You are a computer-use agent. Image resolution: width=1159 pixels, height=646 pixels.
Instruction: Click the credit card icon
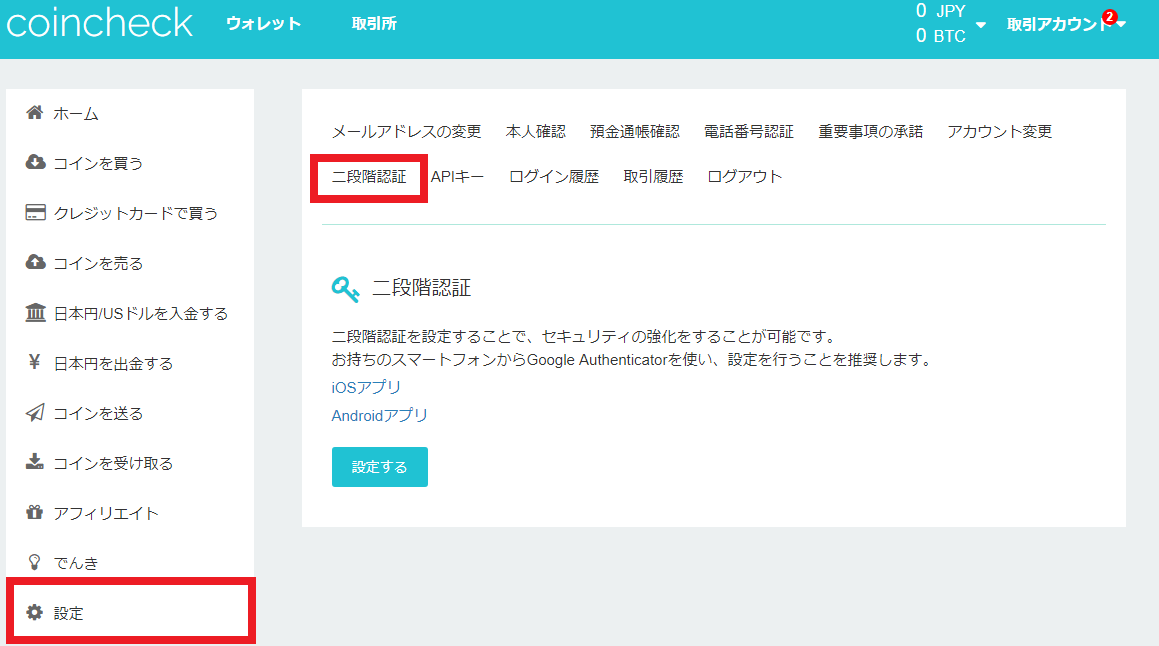tap(35, 212)
